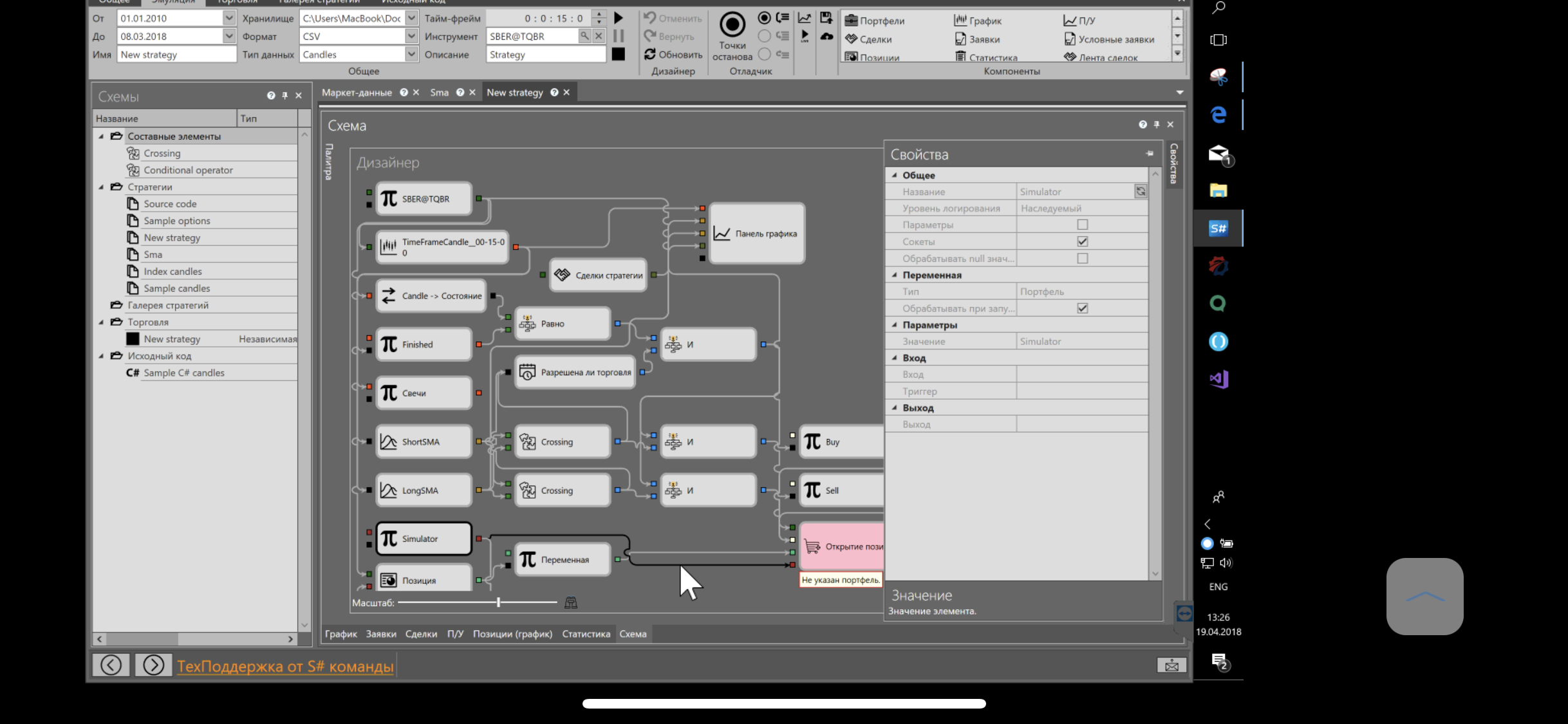Select the Candle -> Состояние converter node
1568x724 pixels.
click(431, 295)
